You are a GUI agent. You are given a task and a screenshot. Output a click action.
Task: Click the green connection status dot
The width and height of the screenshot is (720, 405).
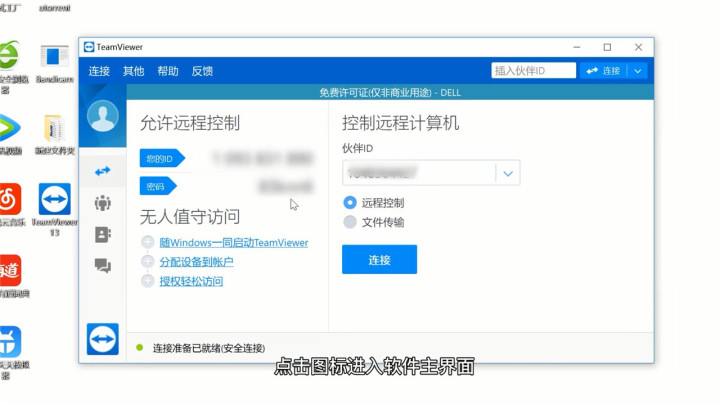(x=140, y=348)
